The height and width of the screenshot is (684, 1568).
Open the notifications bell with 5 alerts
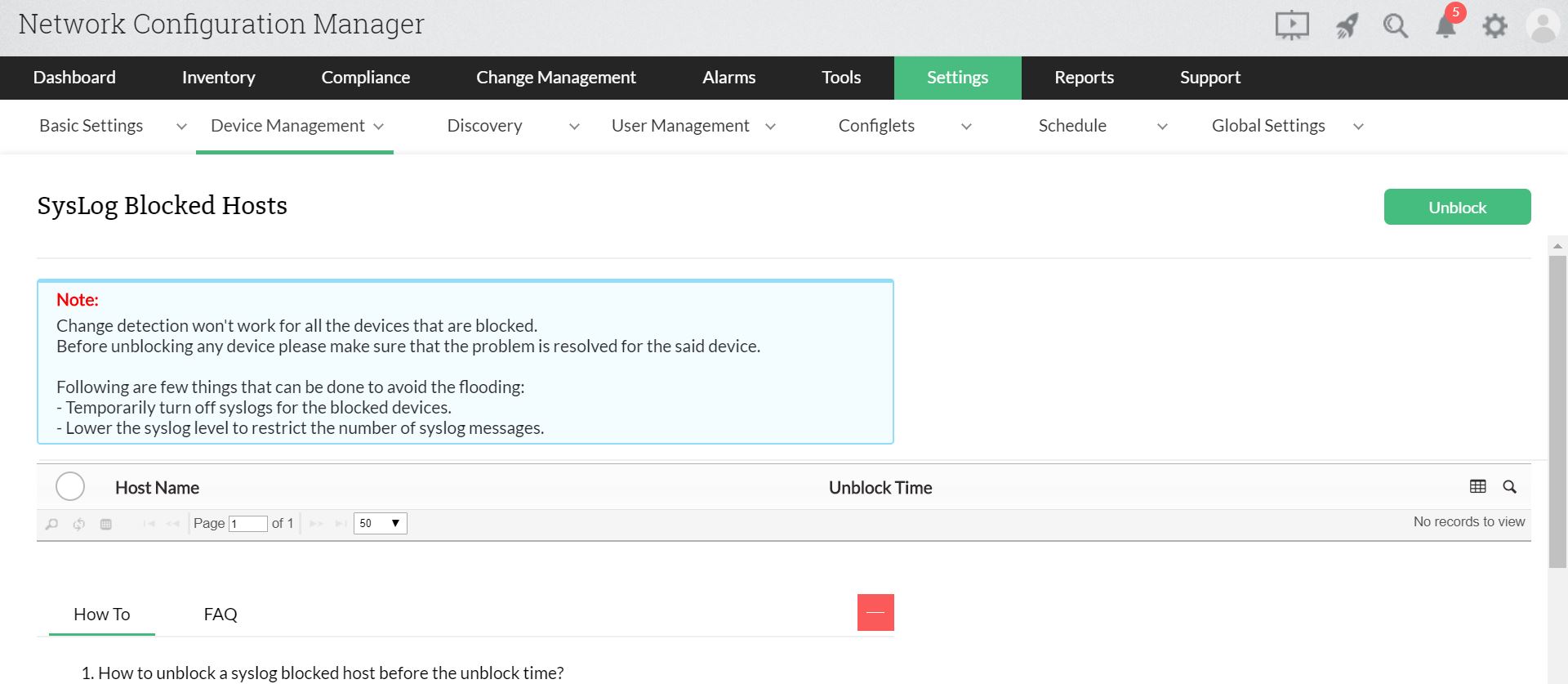[1445, 26]
